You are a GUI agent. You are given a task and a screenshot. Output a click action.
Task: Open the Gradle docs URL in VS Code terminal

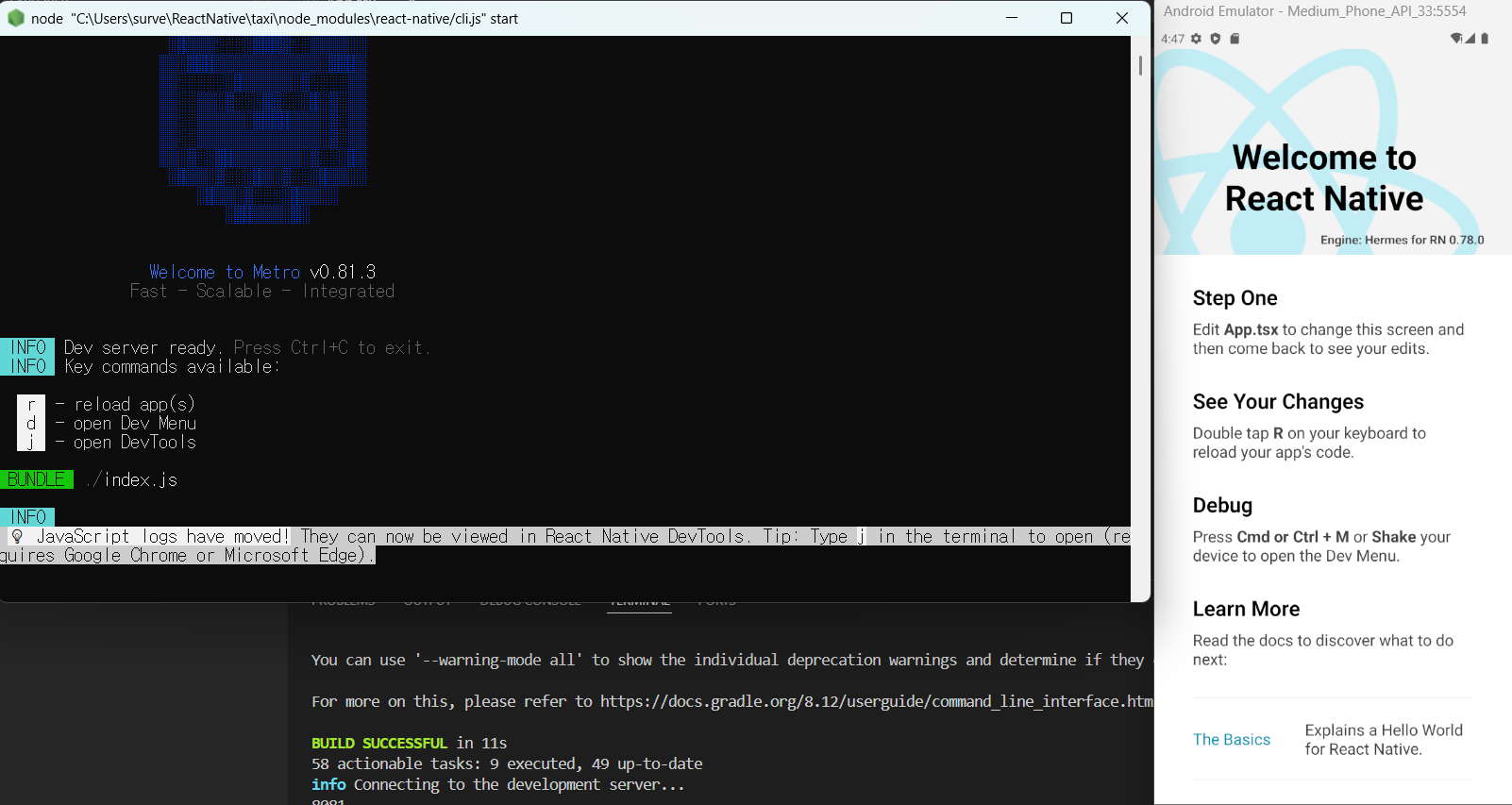877,701
